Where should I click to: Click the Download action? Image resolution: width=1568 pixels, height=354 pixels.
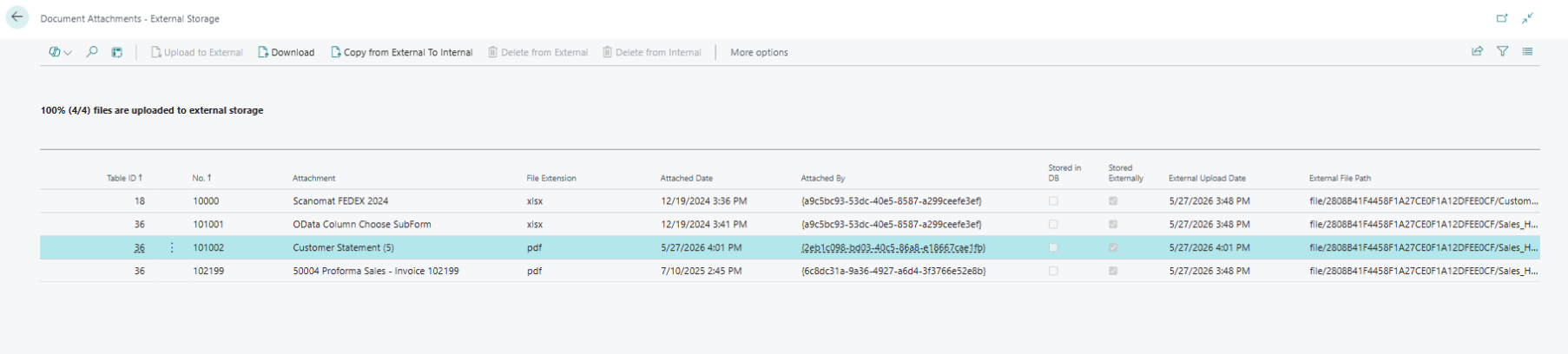286,52
